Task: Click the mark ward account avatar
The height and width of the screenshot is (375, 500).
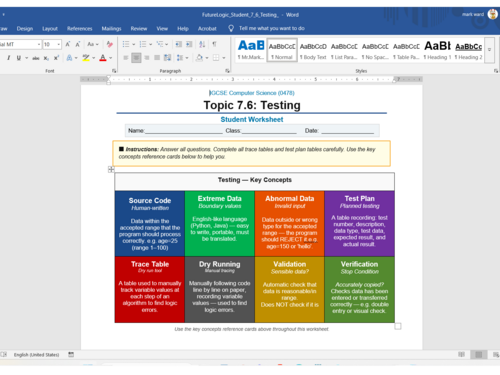Action: pos(493,14)
